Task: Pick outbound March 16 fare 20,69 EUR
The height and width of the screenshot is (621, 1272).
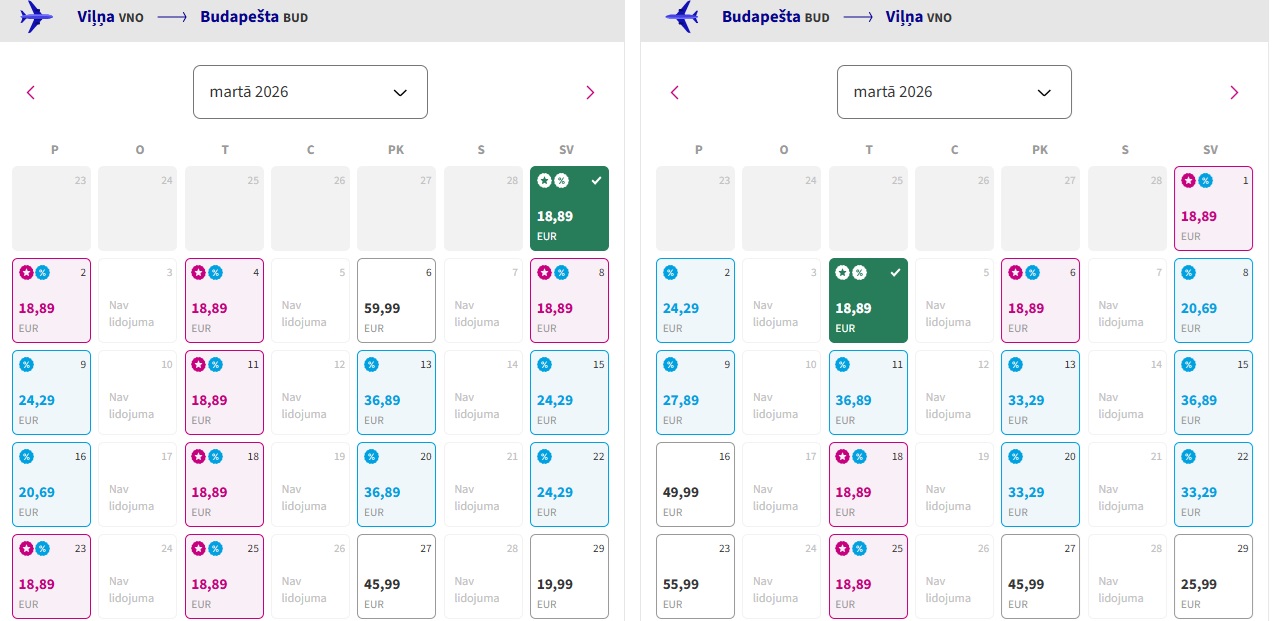Action: point(51,484)
